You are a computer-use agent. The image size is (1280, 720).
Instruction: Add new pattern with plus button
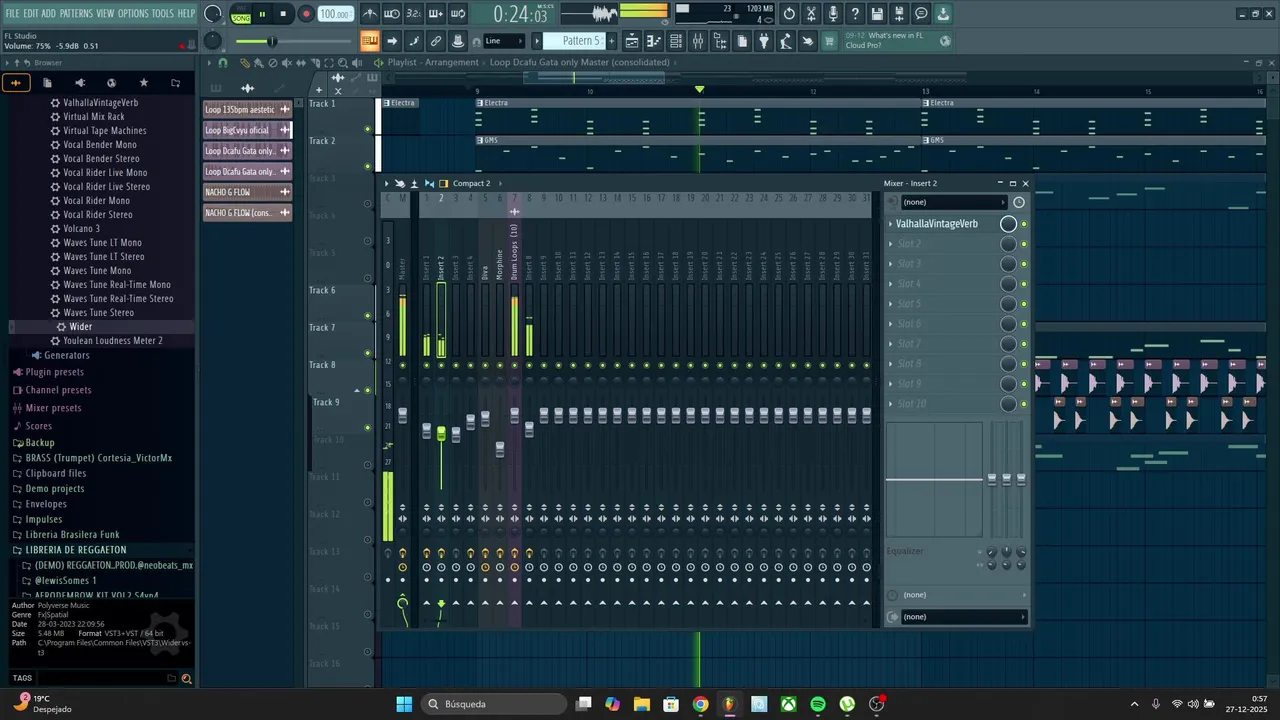tap(612, 41)
